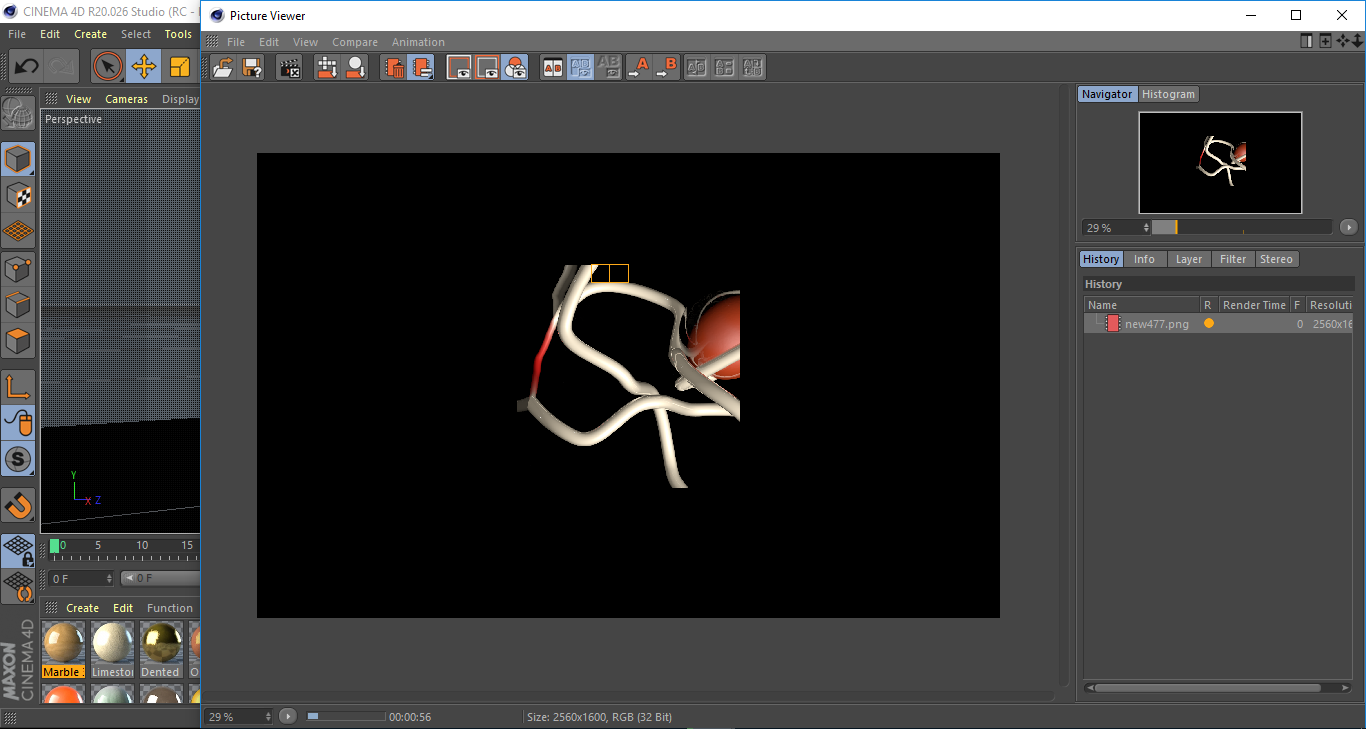Click Save As disk icon
1366x729 pixels.
(252, 68)
